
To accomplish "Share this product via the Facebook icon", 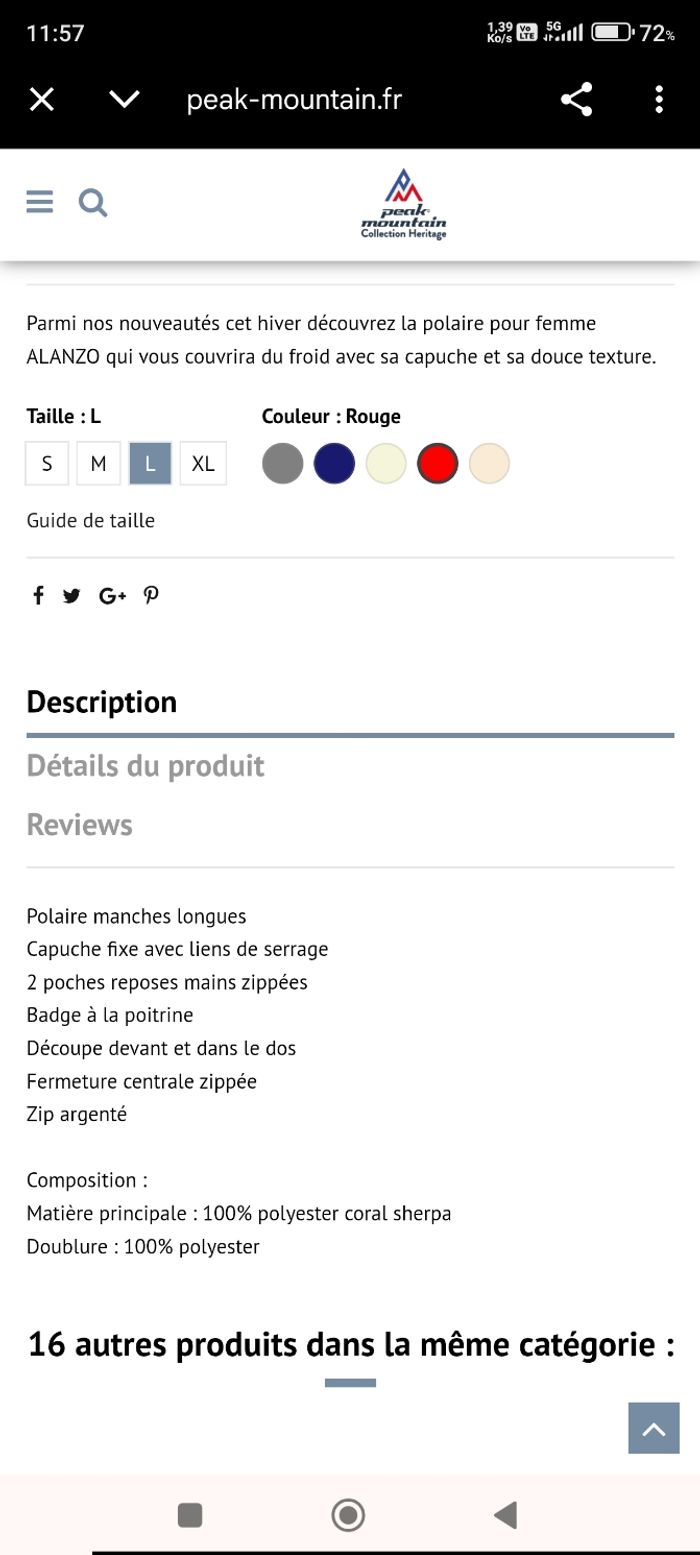I will (x=38, y=595).
